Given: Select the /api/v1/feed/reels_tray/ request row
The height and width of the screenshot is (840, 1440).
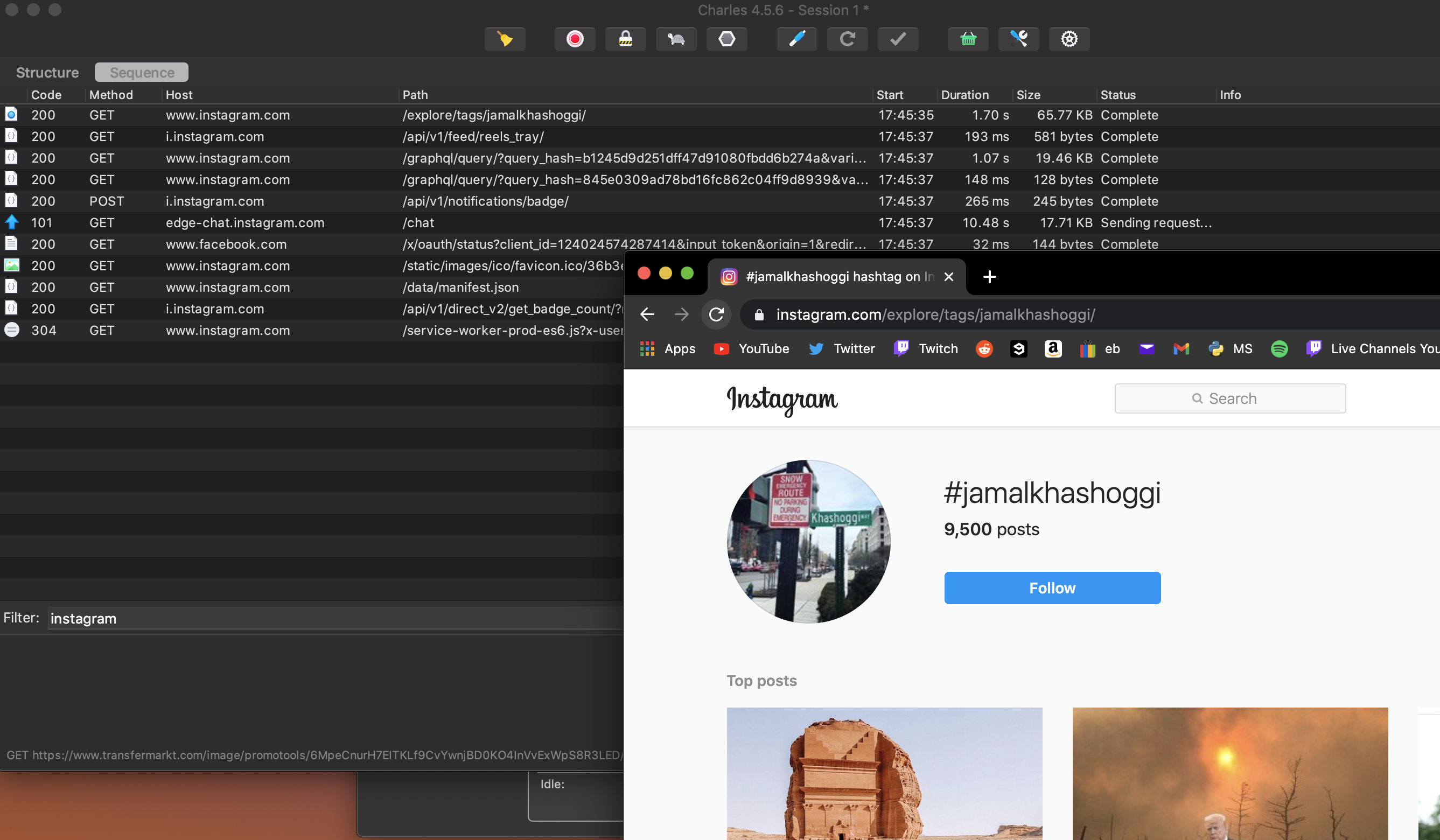Looking at the screenshot, I should (x=720, y=137).
